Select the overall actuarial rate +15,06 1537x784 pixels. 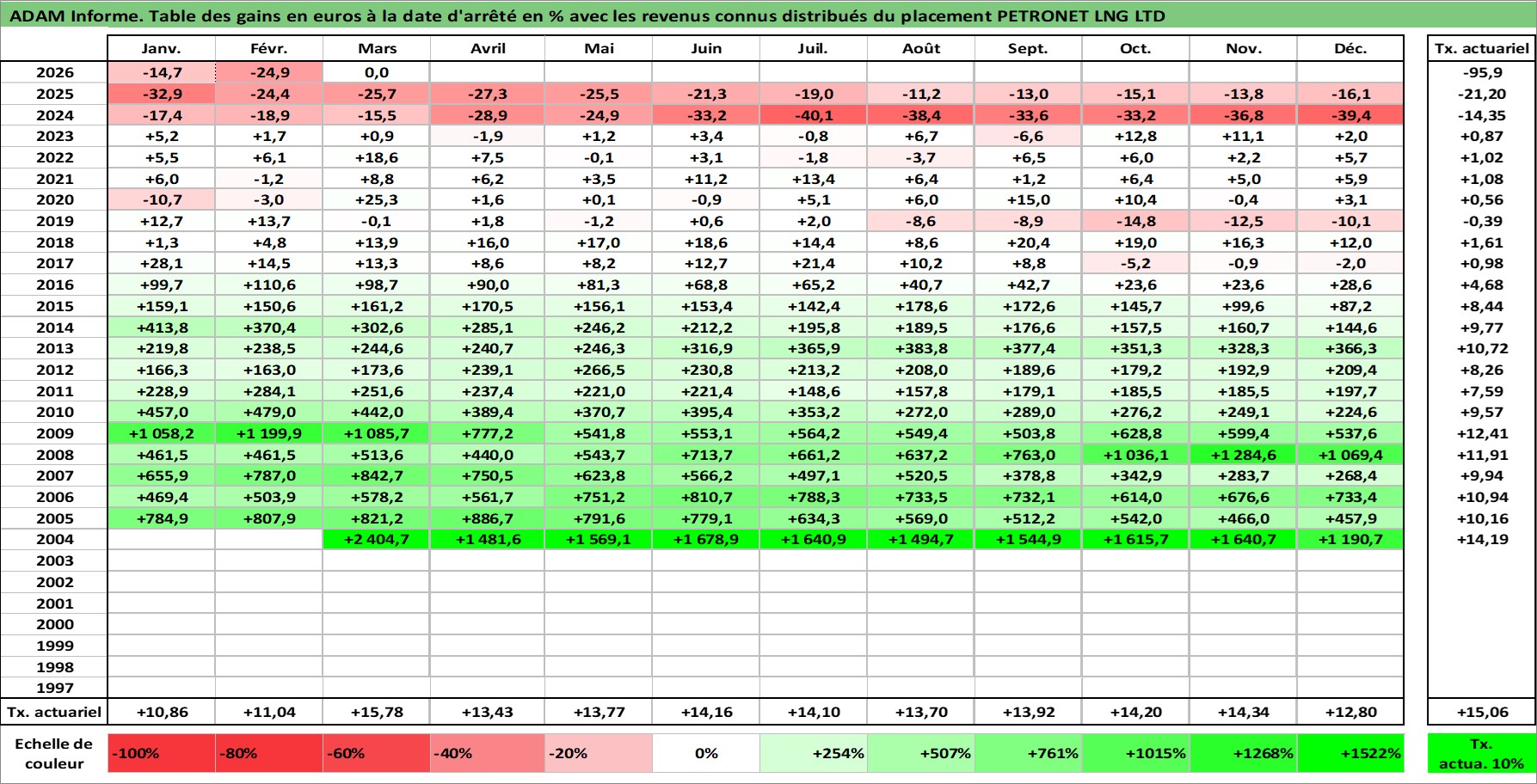(1481, 712)
